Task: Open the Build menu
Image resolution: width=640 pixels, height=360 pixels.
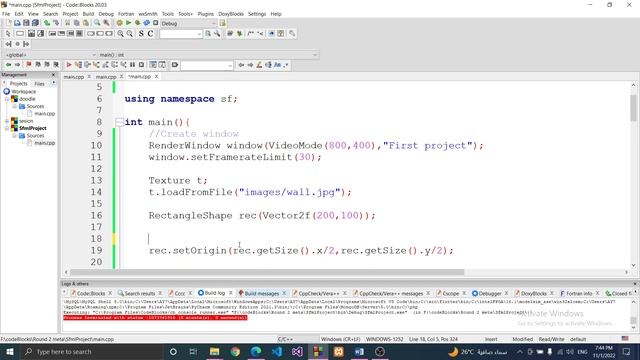Action: (88, 14)
